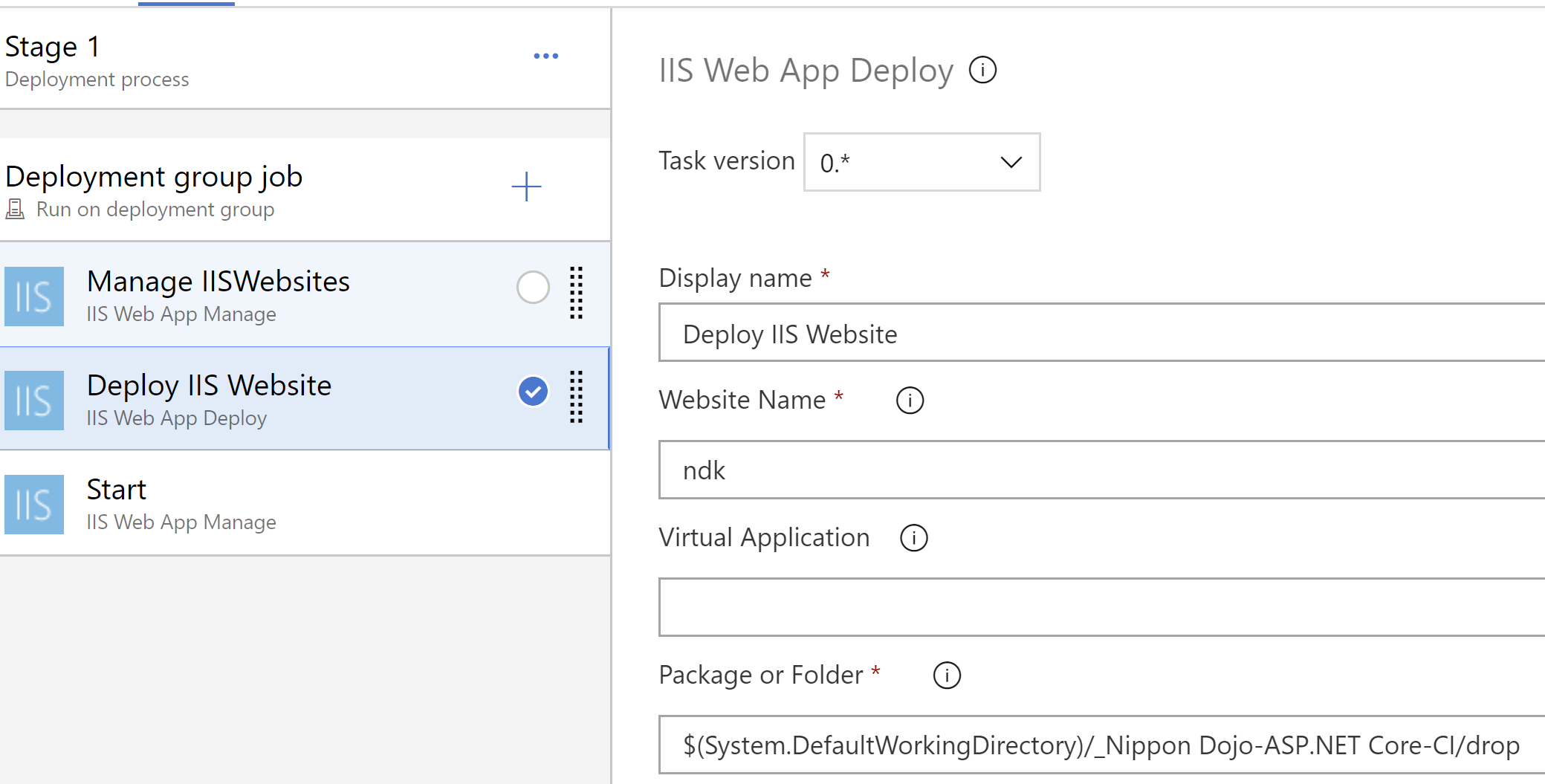Focus the Website Name field containing ndk
This screenshot has width=1545, height=784.
click(1100, 470)
